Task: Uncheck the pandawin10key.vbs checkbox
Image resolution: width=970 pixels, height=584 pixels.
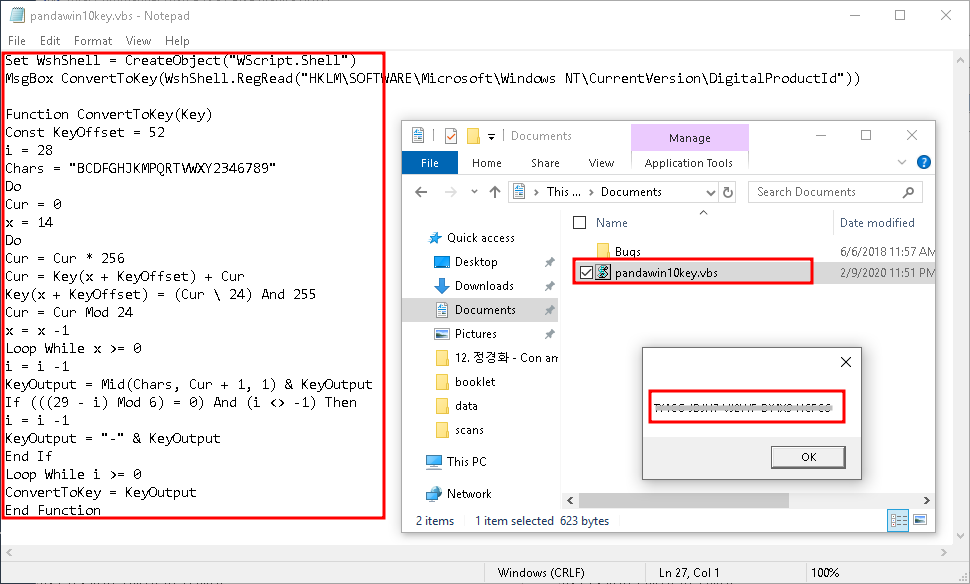Action: click(x=586, y=273)
